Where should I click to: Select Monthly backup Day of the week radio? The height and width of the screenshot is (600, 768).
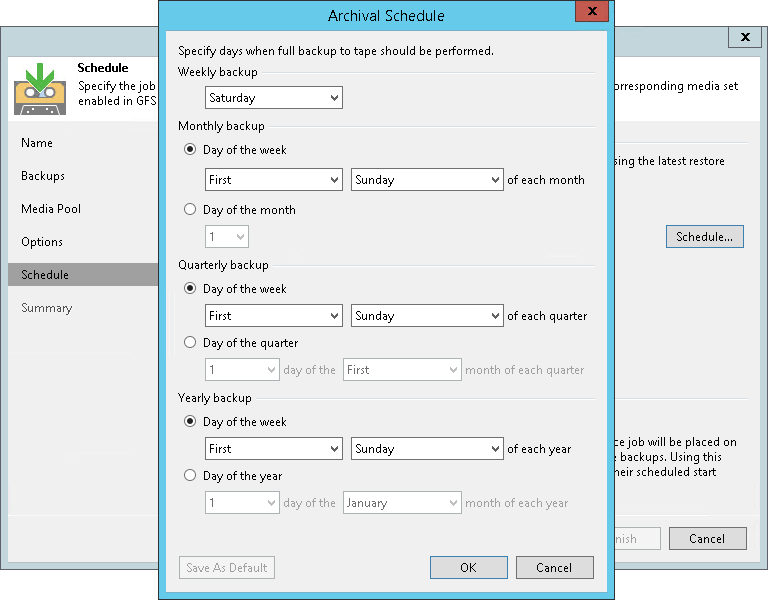point(190,149)
